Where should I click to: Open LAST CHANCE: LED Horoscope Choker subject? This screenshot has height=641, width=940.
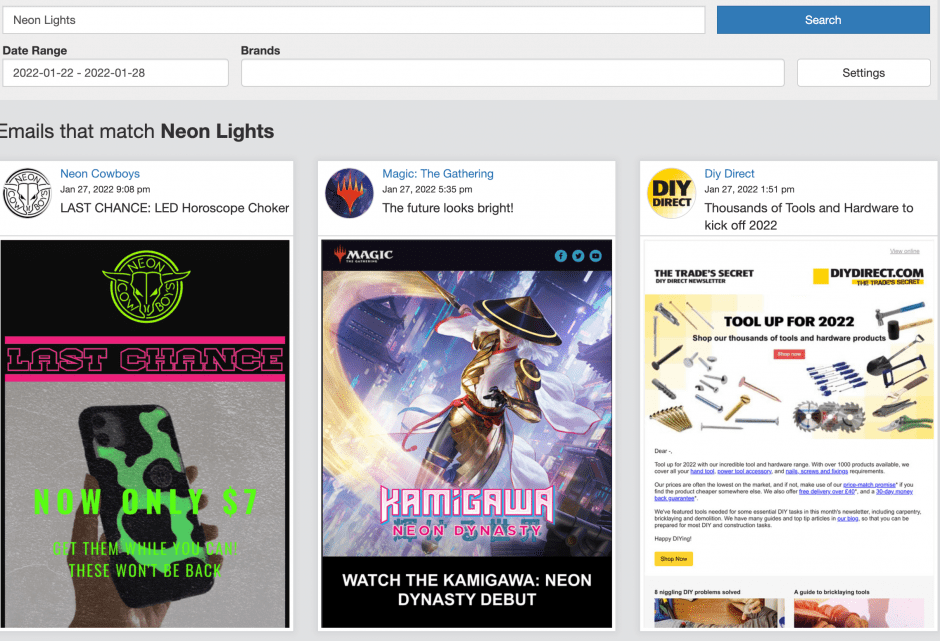click(174, 208)
